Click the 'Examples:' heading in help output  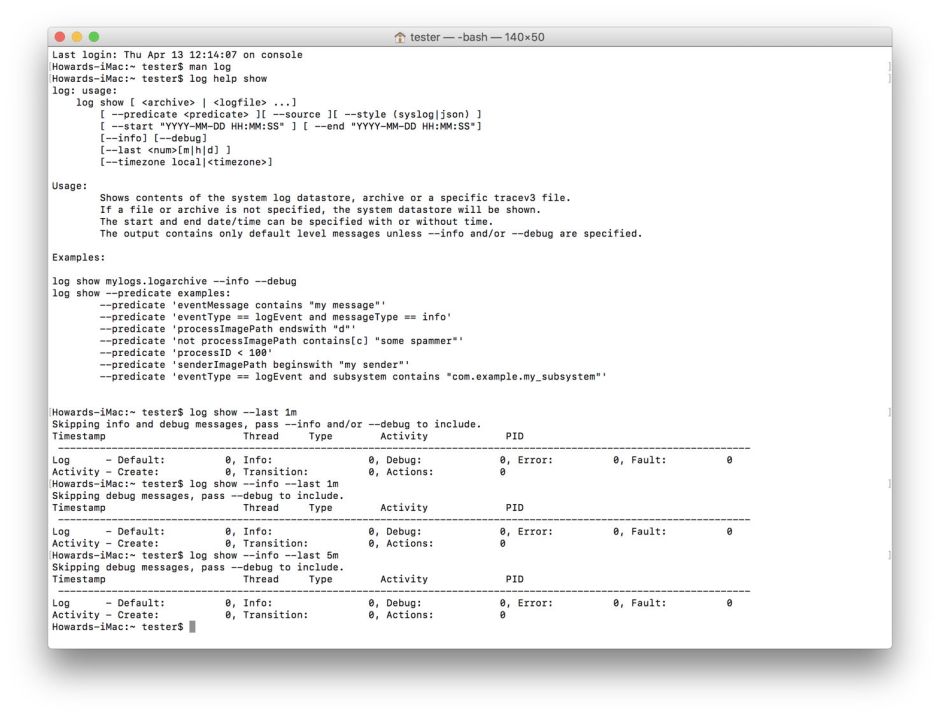tap(79, 257)
